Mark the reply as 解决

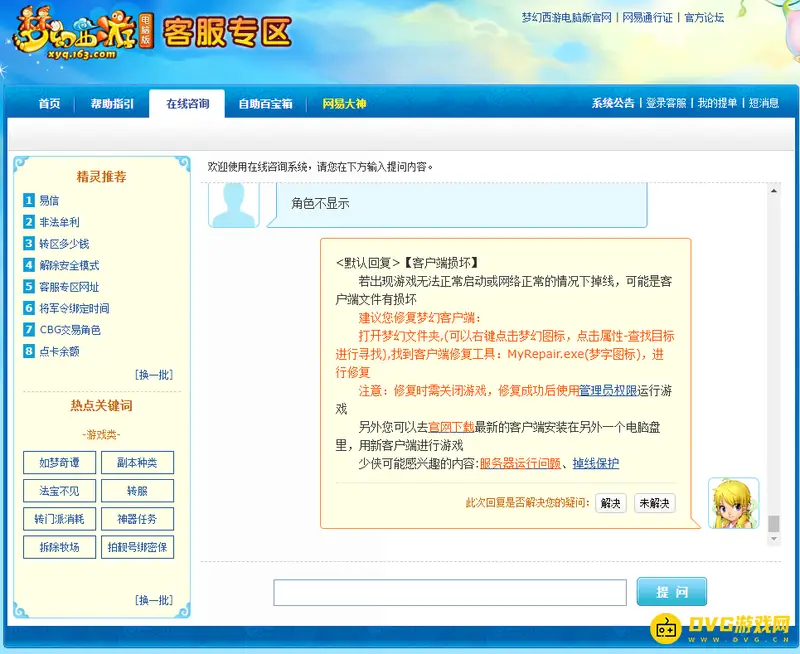click(x=611, y=503)
